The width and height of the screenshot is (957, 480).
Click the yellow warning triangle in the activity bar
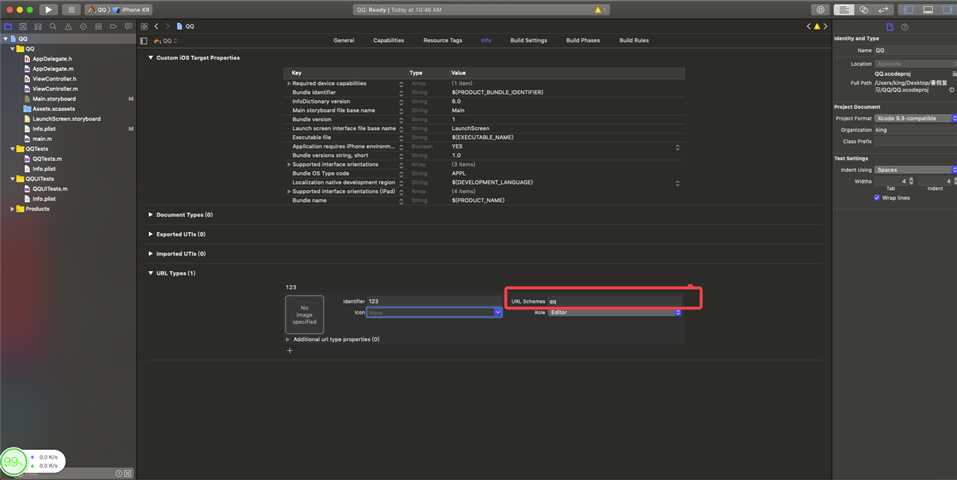pyautogui.click(x=598, y=10)
